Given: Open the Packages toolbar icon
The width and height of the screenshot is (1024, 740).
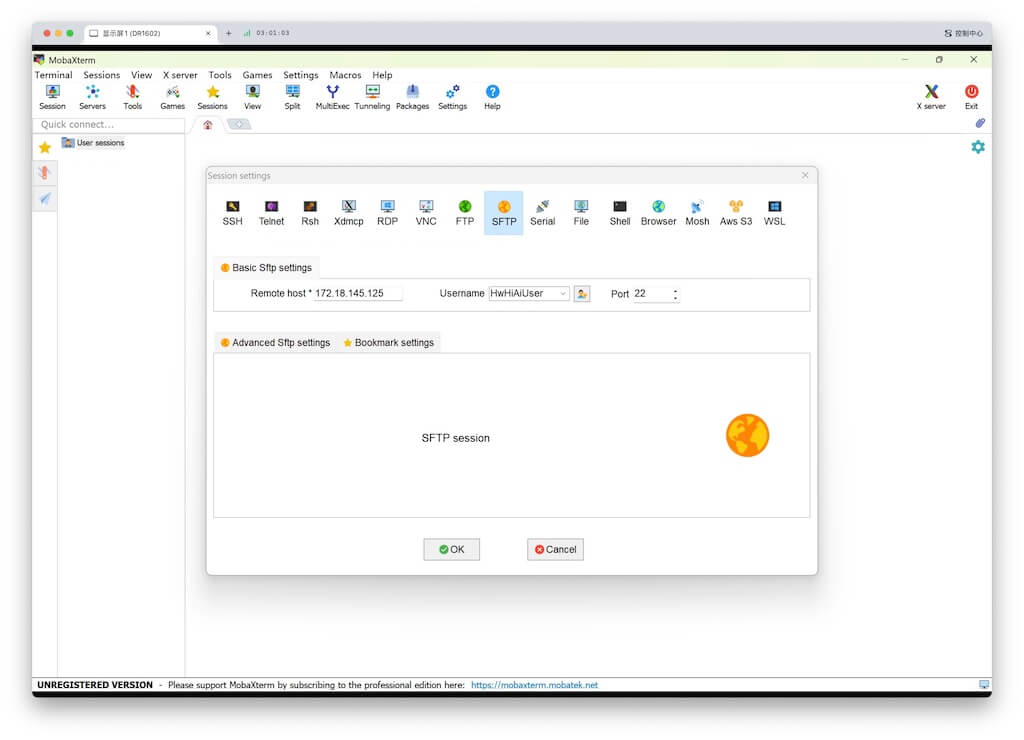Looking at the screenshot, I should (x=412, y=97).
